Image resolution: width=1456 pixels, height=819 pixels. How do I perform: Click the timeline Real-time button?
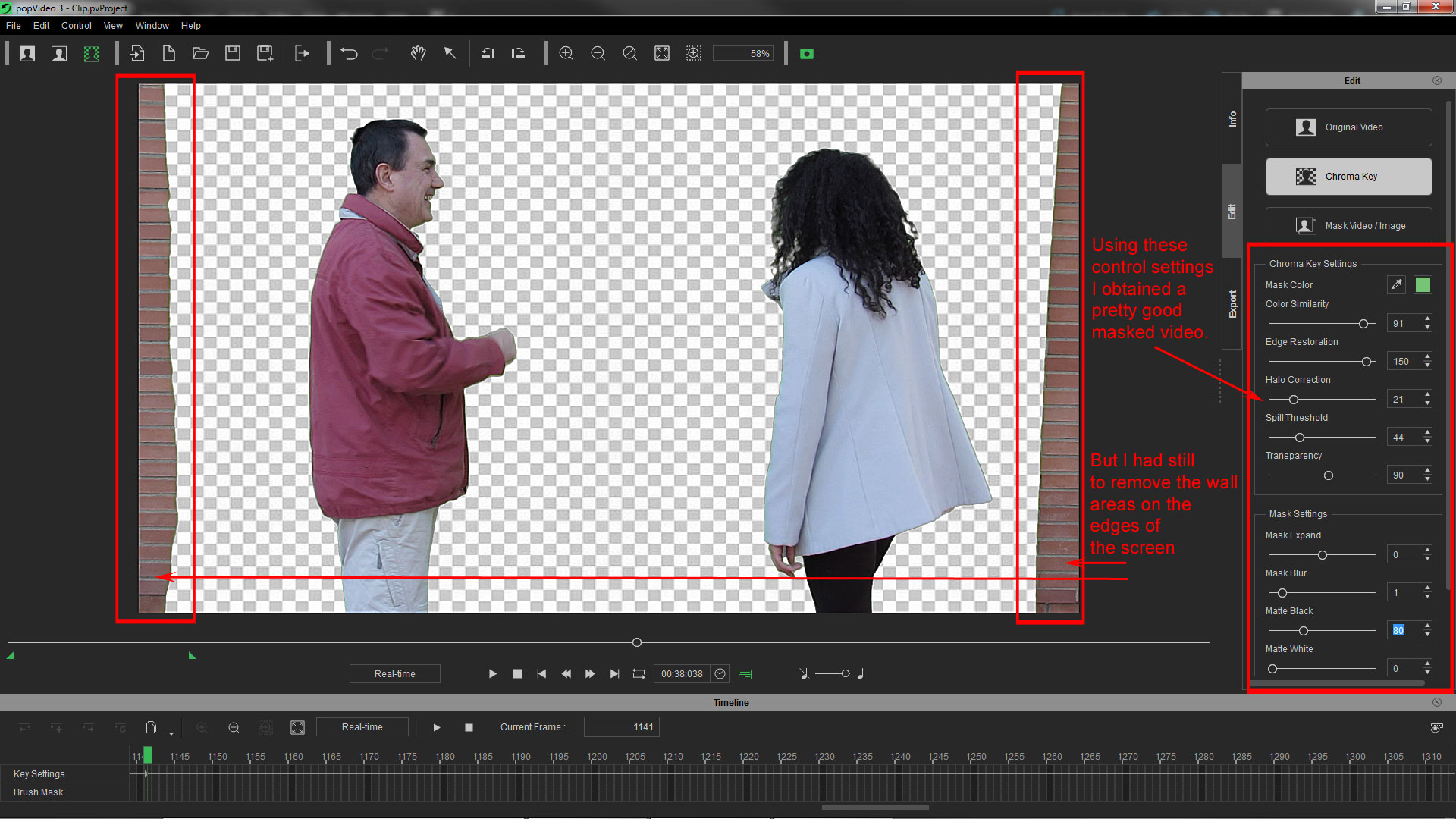click(x=362, y=727)
